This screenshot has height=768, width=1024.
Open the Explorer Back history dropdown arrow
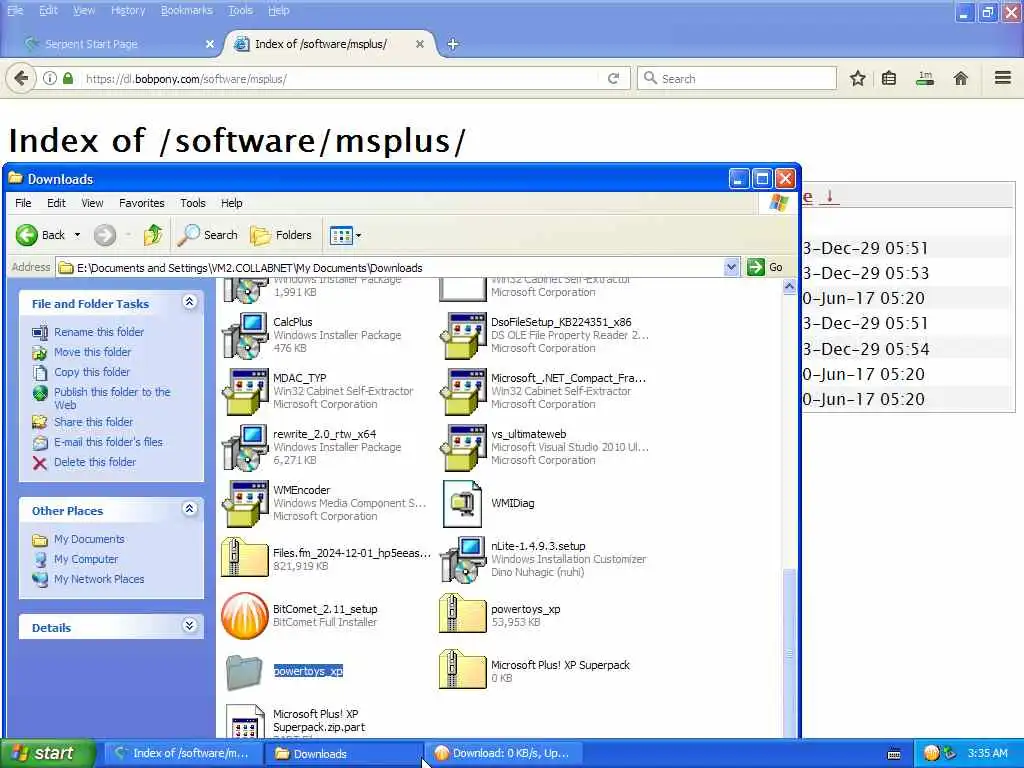click(x=77, y=235)
